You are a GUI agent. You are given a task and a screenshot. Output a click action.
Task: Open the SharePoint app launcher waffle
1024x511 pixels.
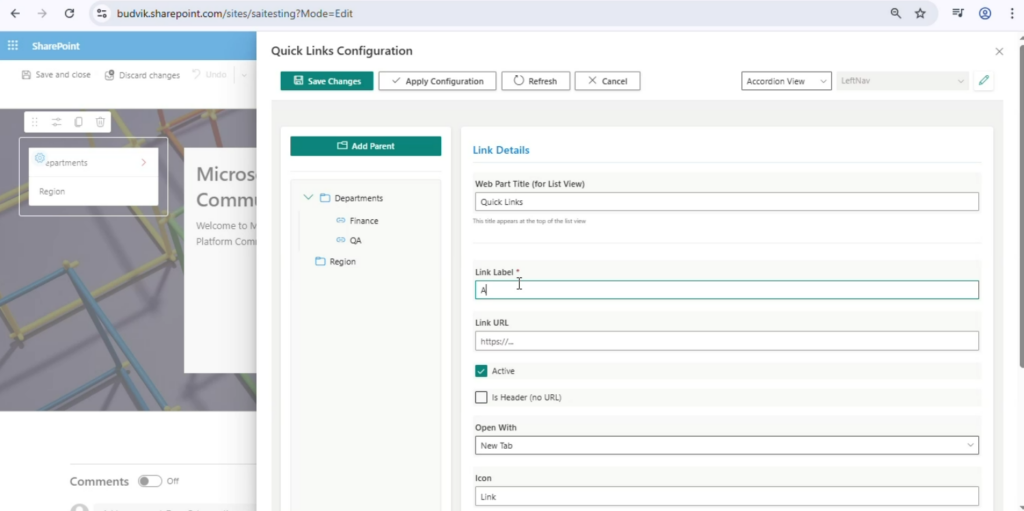coord(13,46)
